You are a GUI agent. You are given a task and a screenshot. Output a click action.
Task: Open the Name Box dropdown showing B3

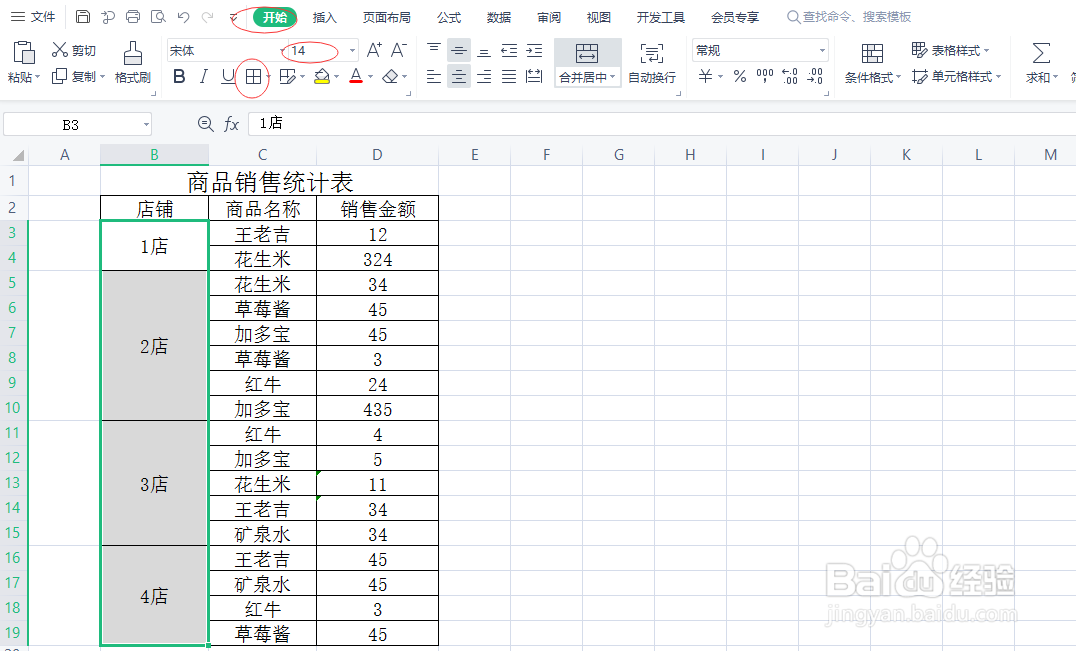point(146,124)
